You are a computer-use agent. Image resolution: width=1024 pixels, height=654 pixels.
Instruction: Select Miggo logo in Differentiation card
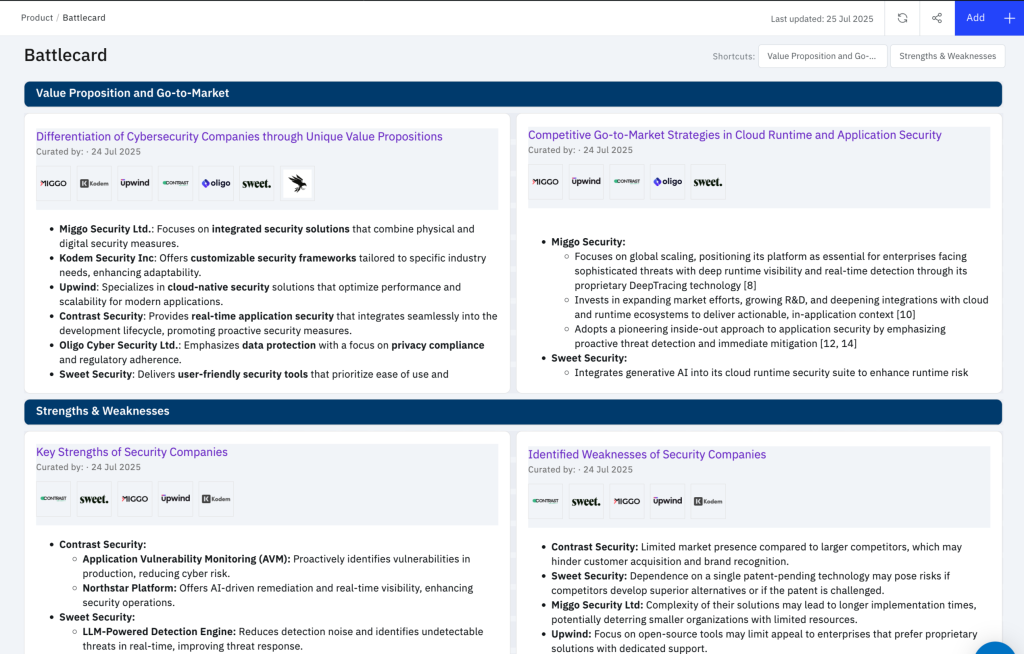click(54, 184)
